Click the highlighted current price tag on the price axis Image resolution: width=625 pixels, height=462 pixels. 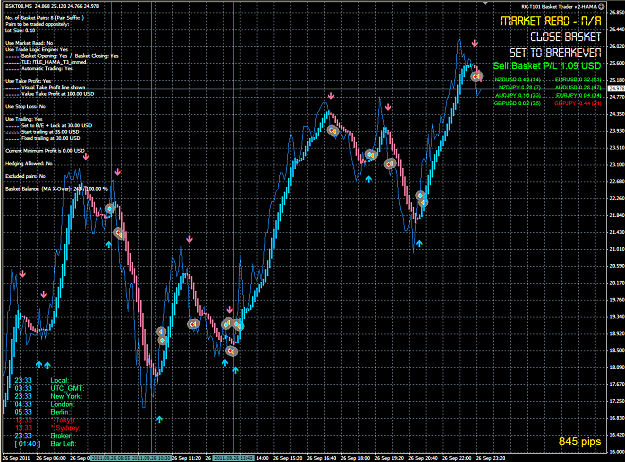(x=617, y=88)
